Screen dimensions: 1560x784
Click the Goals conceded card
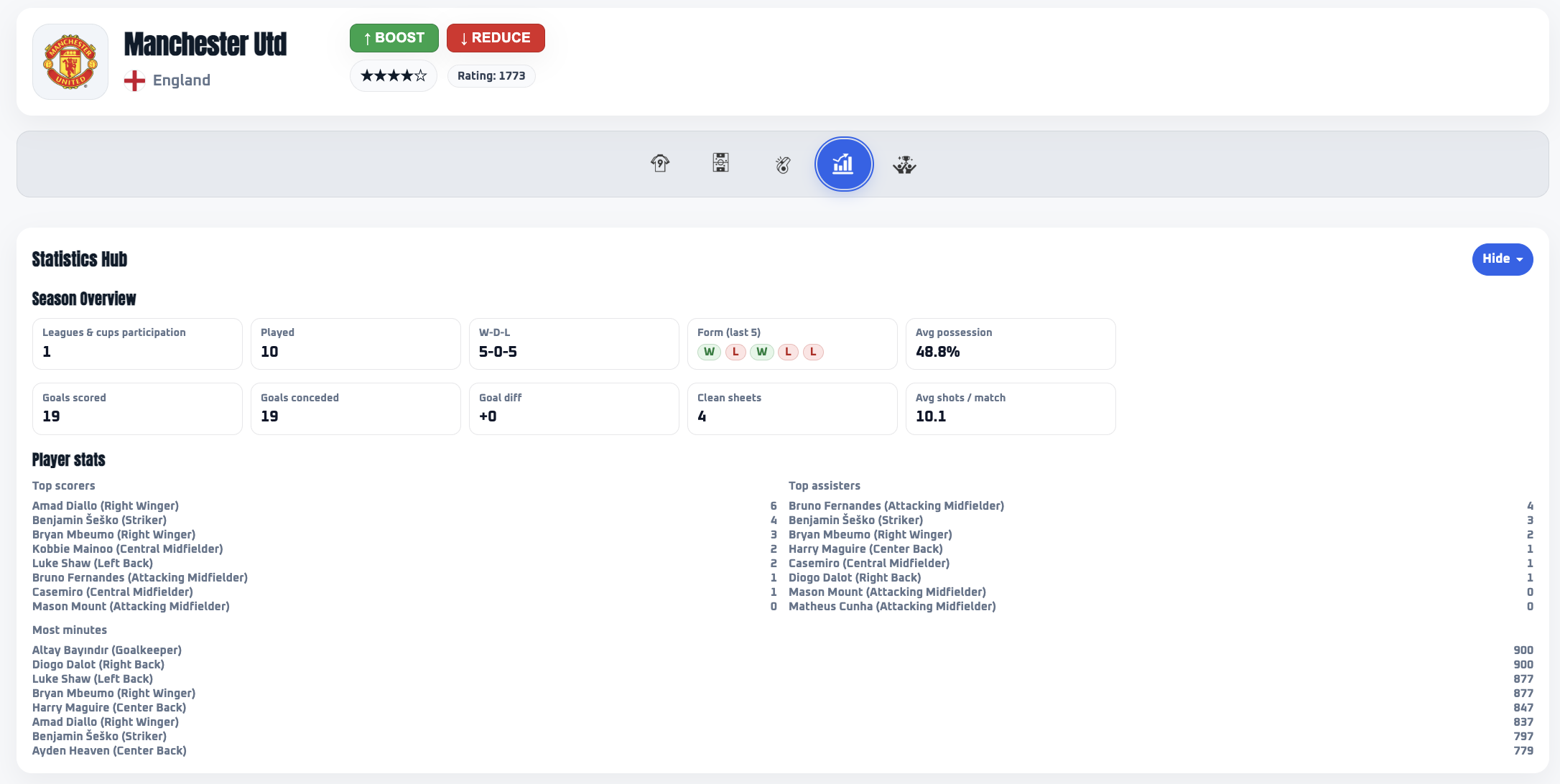[356, 409]
